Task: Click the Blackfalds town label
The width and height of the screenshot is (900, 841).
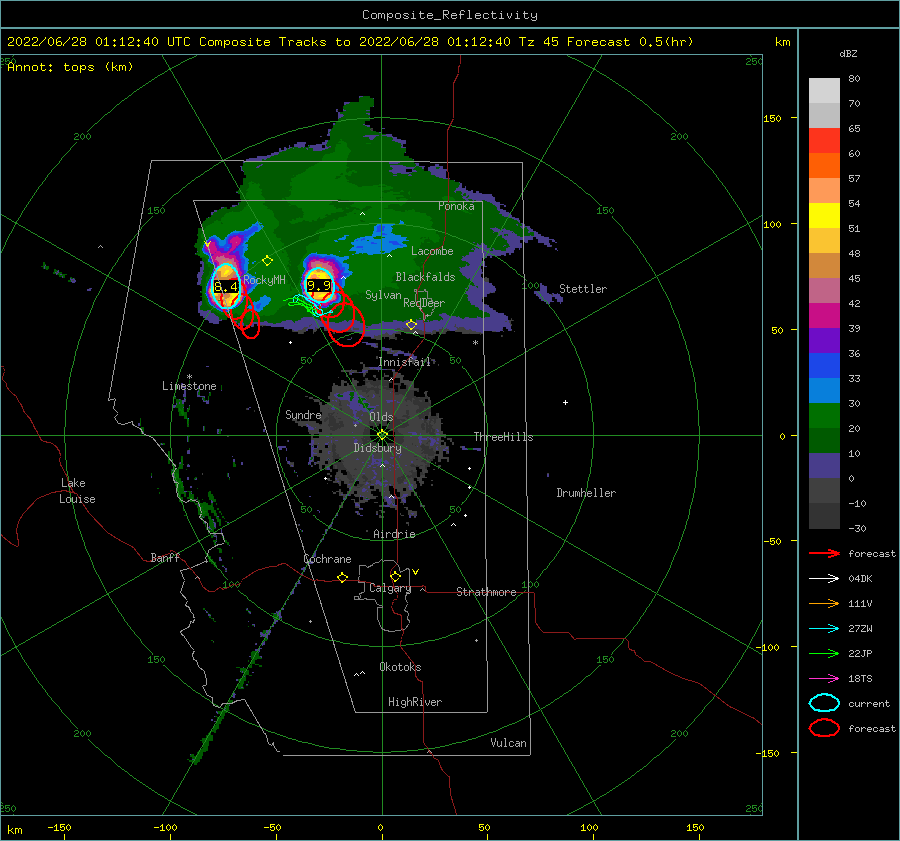Action: click(x=425, y=277)
